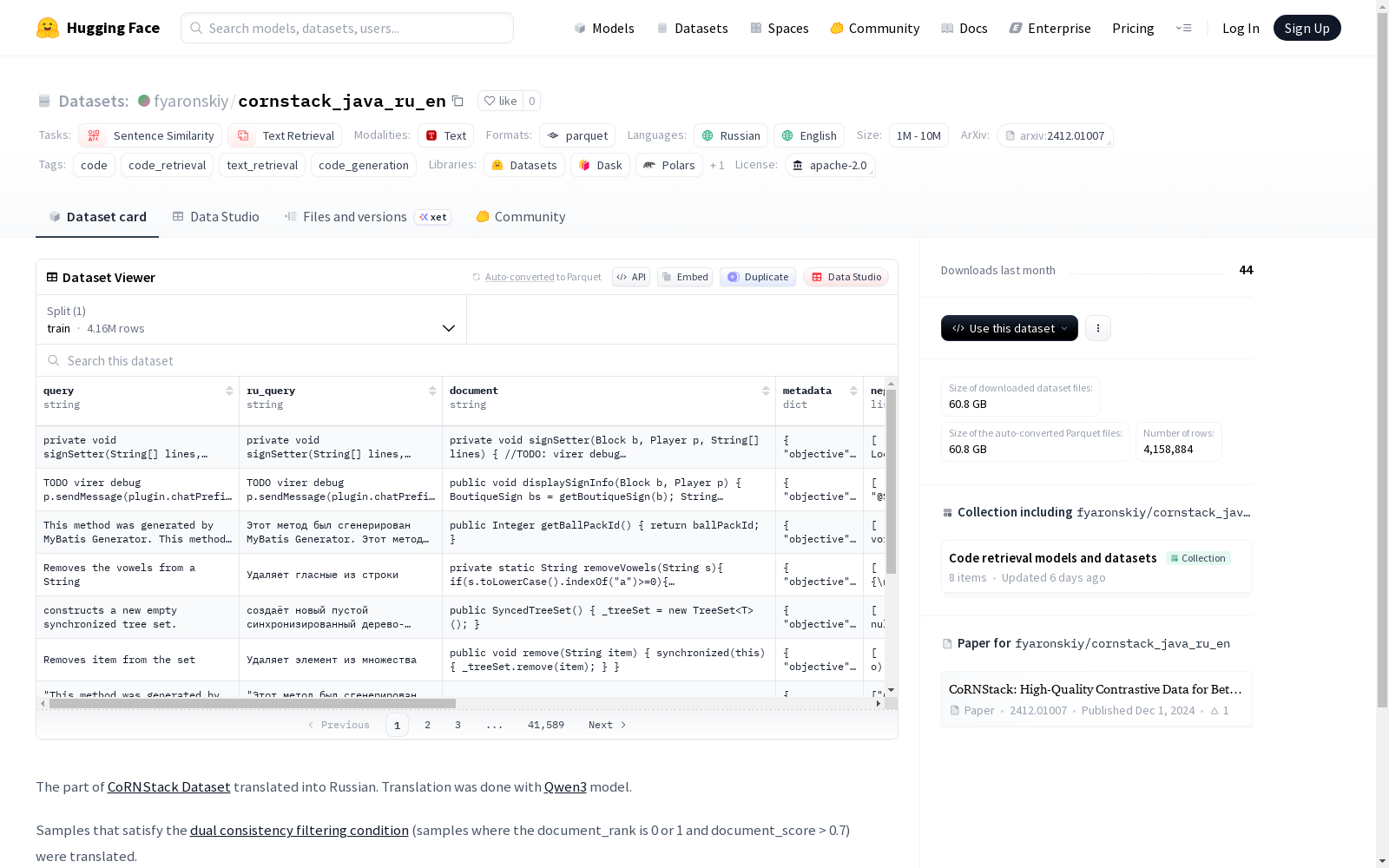The width and height of the screenshot is (1389, 868).
Task: Click the Sign Up button
Action: coord(1307,28)
